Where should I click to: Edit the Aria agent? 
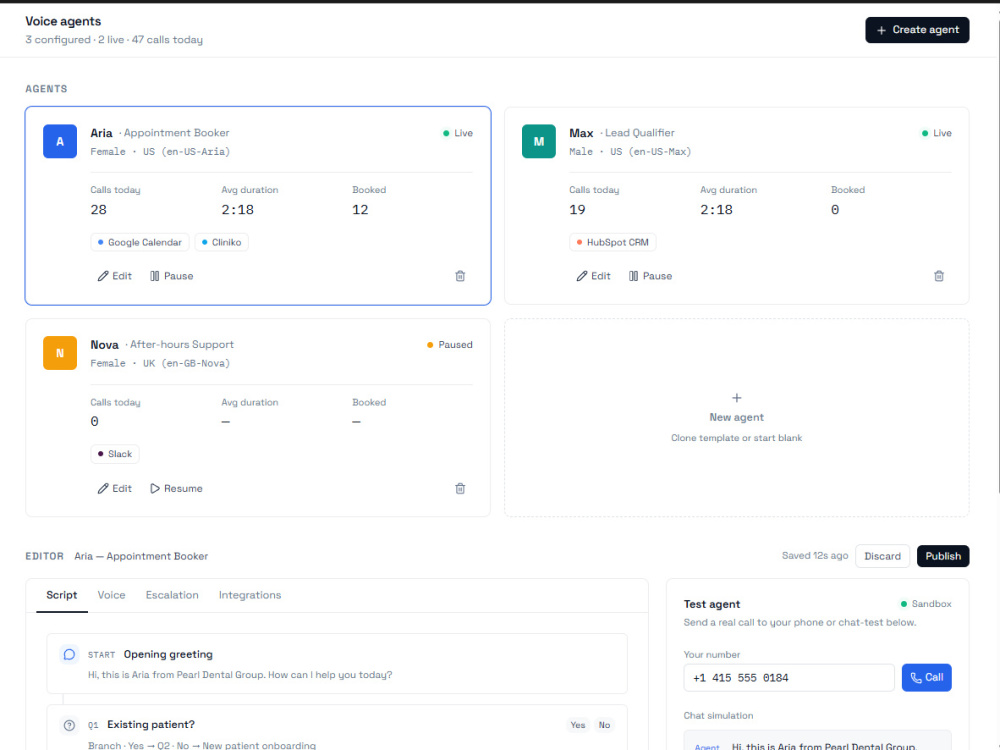(114, 276)
